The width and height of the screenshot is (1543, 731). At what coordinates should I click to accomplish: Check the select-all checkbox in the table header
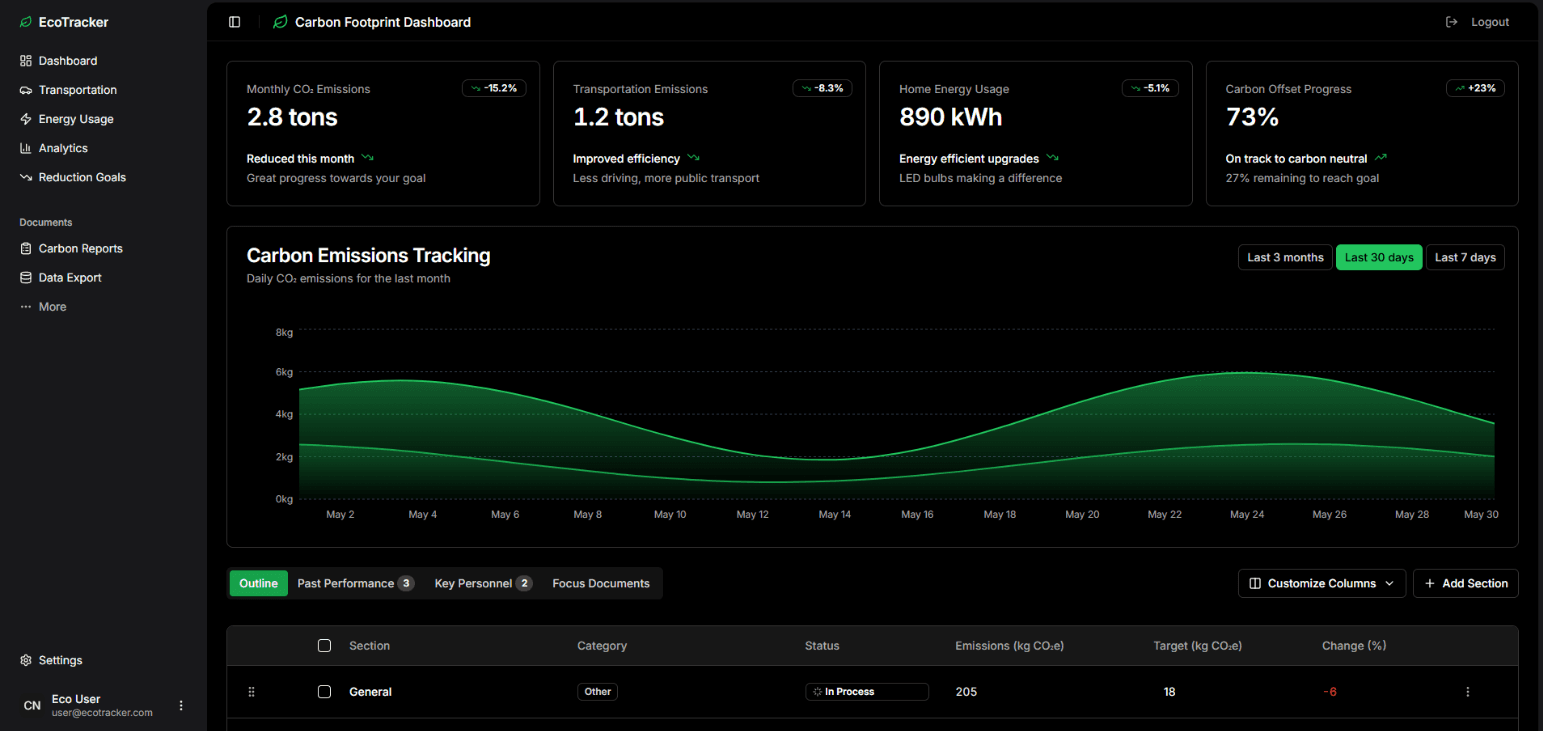(x=324, y=645)
